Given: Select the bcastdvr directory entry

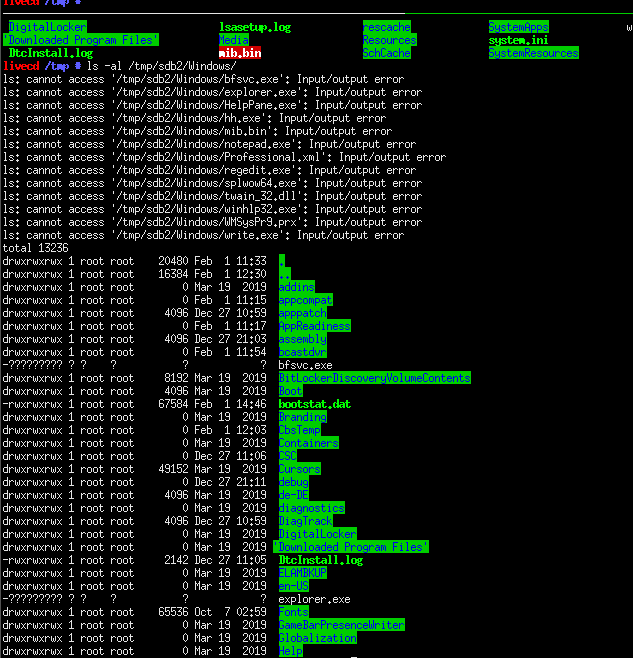Looking at the screenshot, I should pos(303,352).
